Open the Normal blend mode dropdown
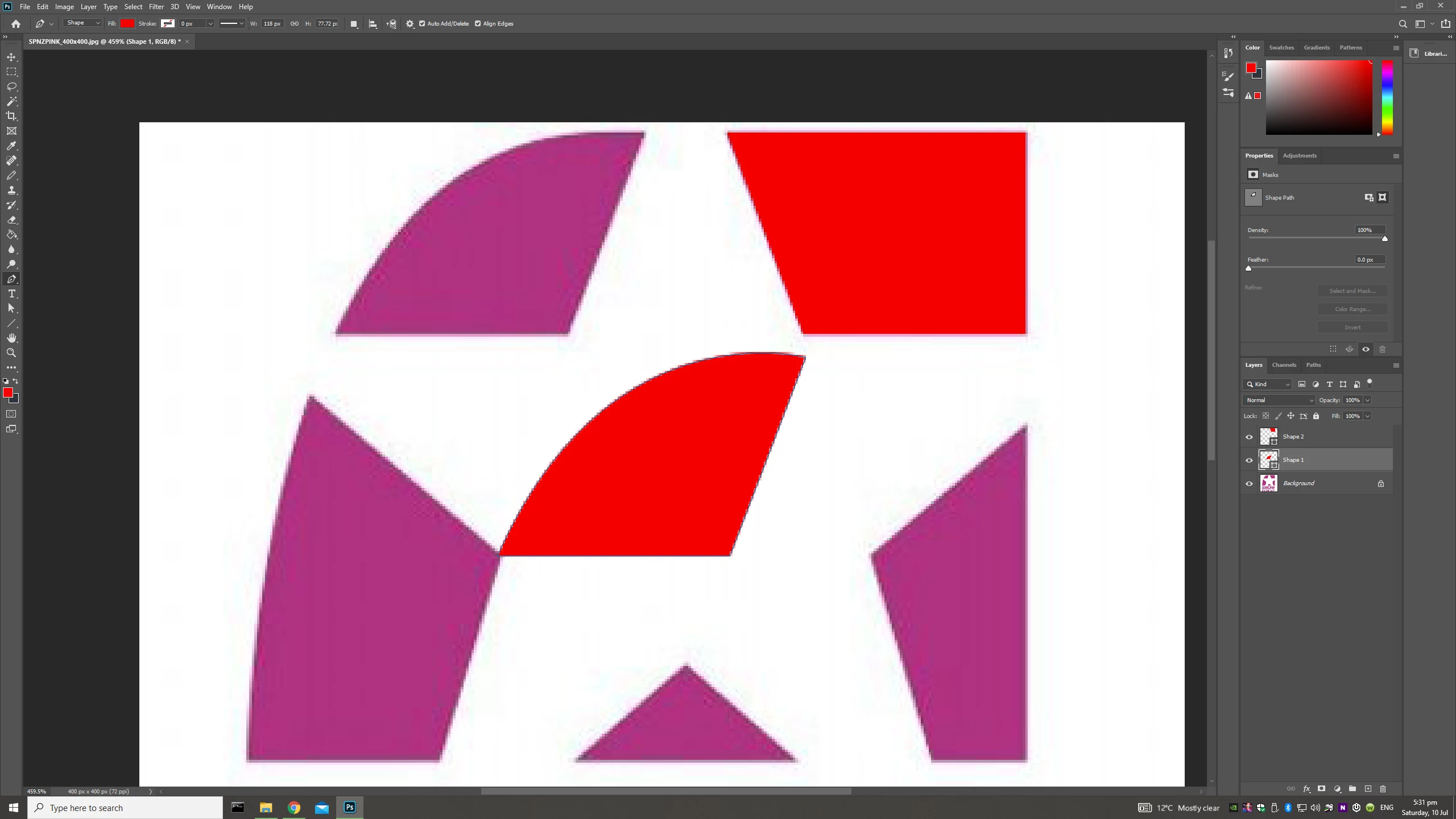Screen dimensions: 1456x819 1279,400
